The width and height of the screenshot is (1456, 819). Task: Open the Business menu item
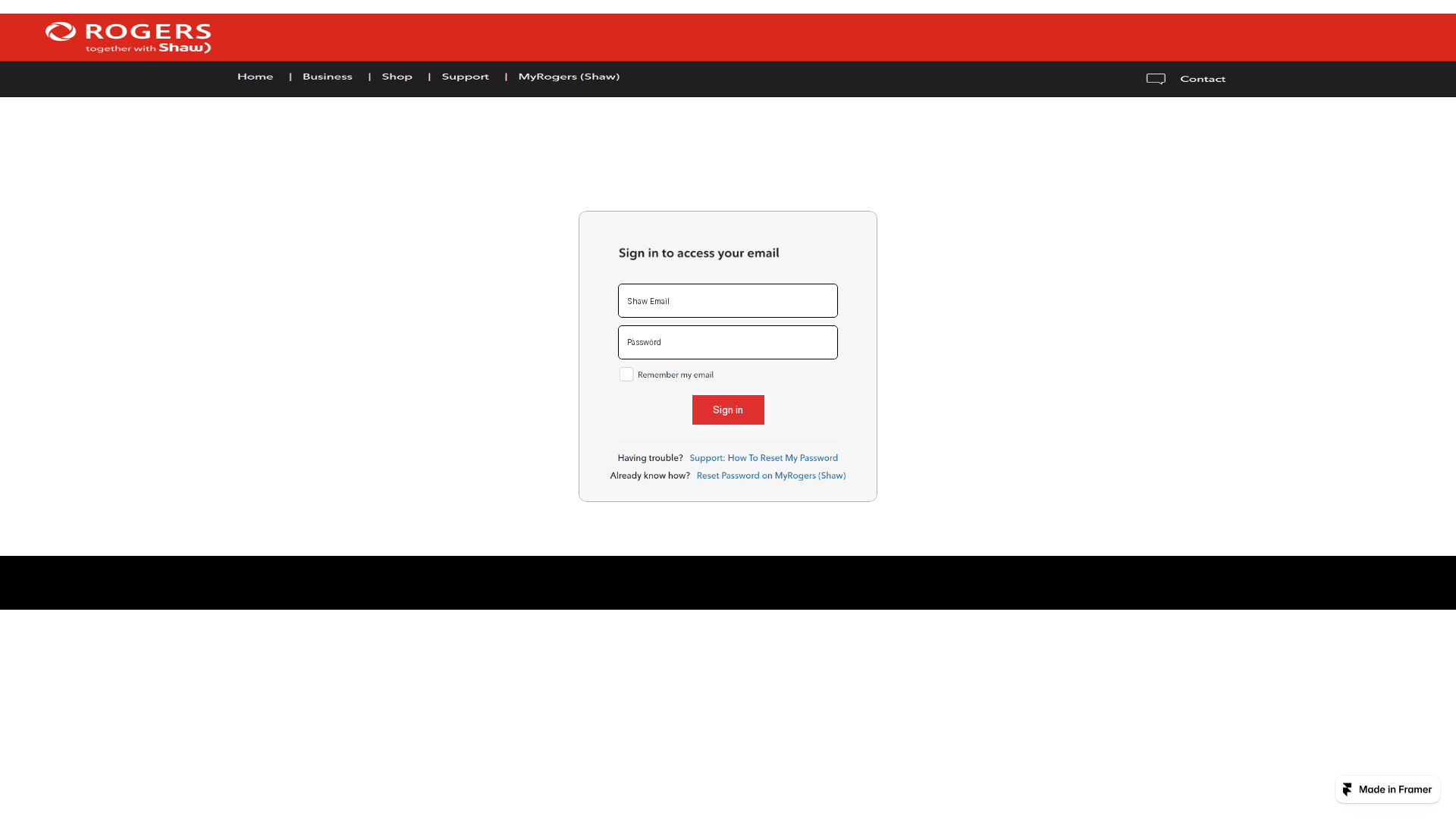[x=328, y=77]
